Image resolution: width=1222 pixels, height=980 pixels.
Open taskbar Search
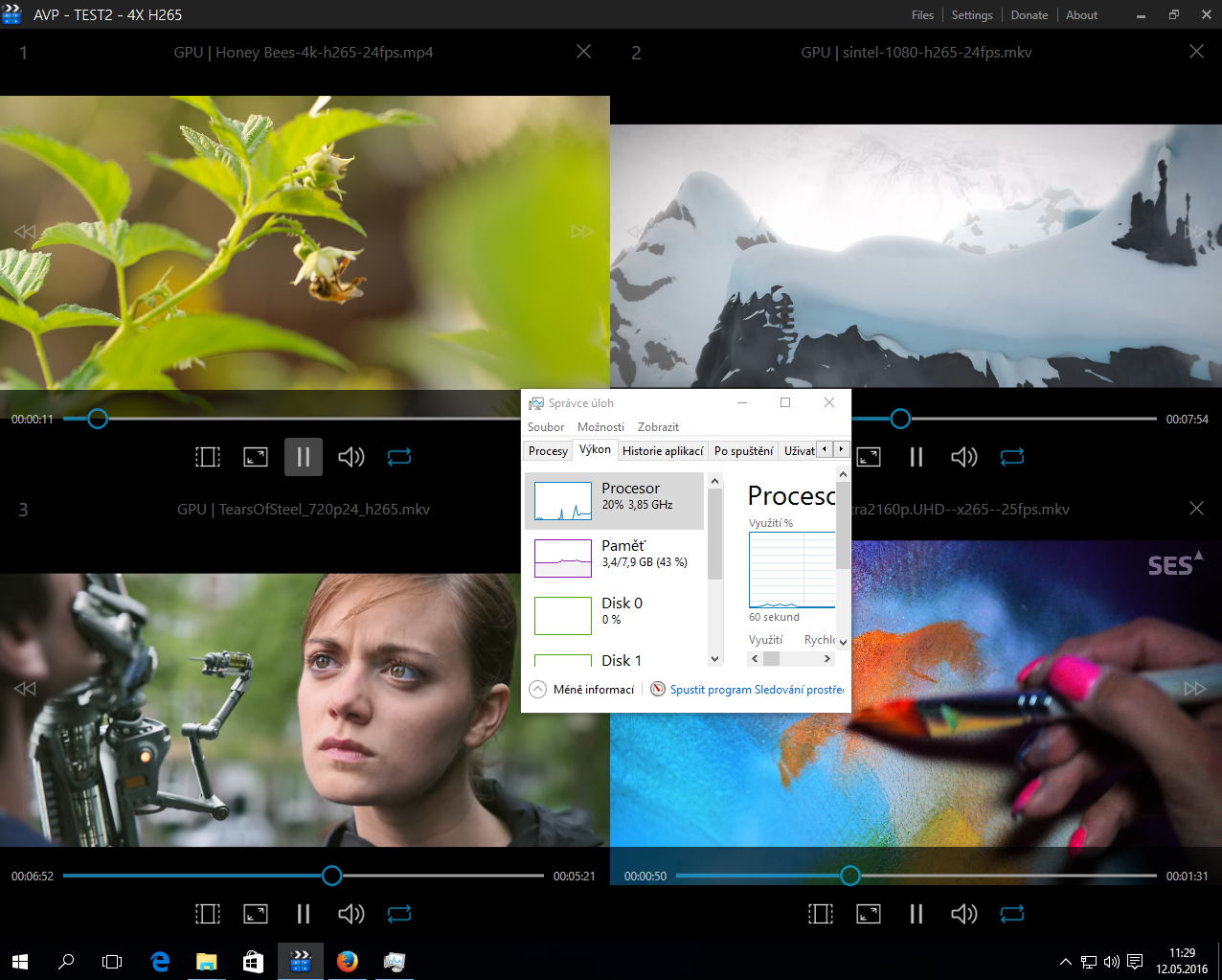tap(66, 961)
